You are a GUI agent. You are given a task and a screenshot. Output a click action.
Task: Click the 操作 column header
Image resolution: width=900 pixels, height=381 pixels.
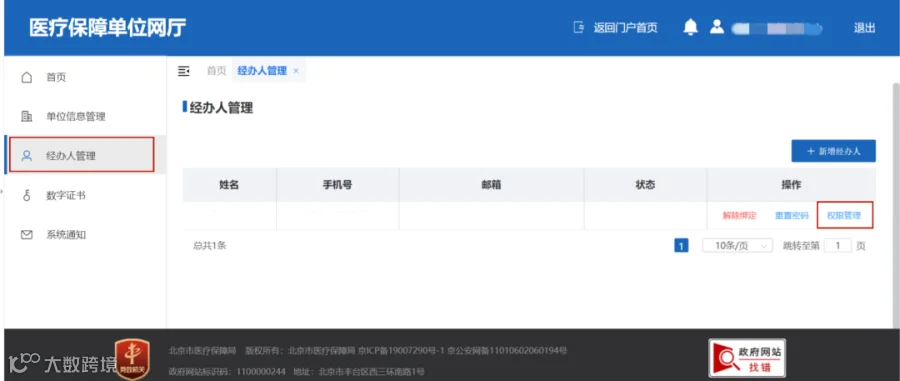[x=791, y=185]
